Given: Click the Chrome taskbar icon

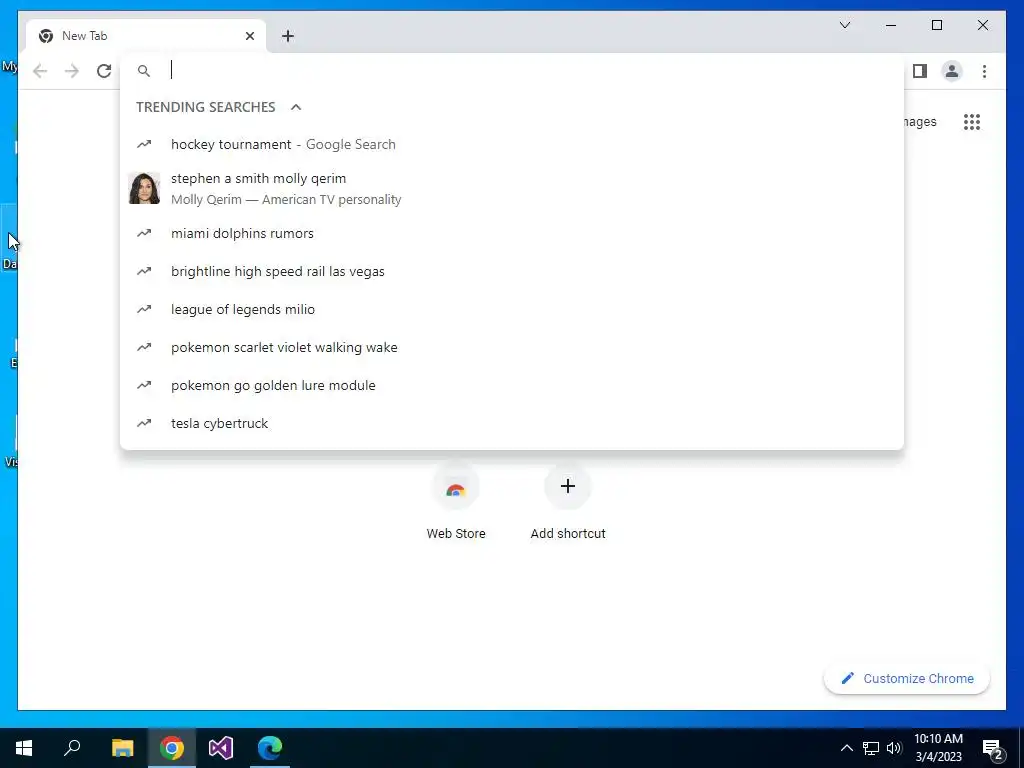Looking at the screenshot, I should (172, 748).
